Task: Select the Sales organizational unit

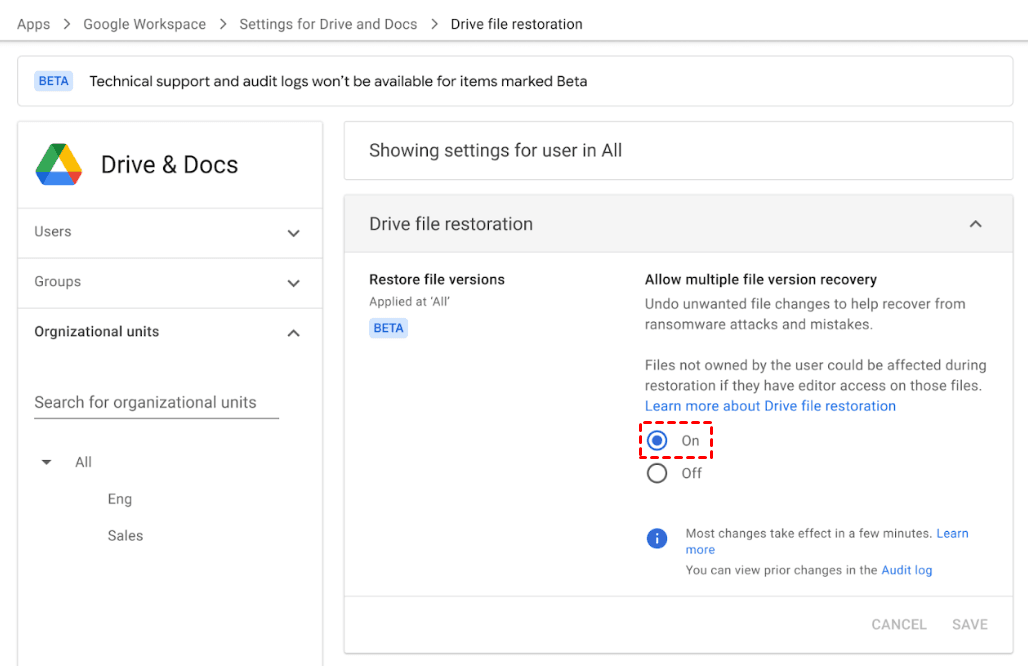Action: click(x=125, y=536)
